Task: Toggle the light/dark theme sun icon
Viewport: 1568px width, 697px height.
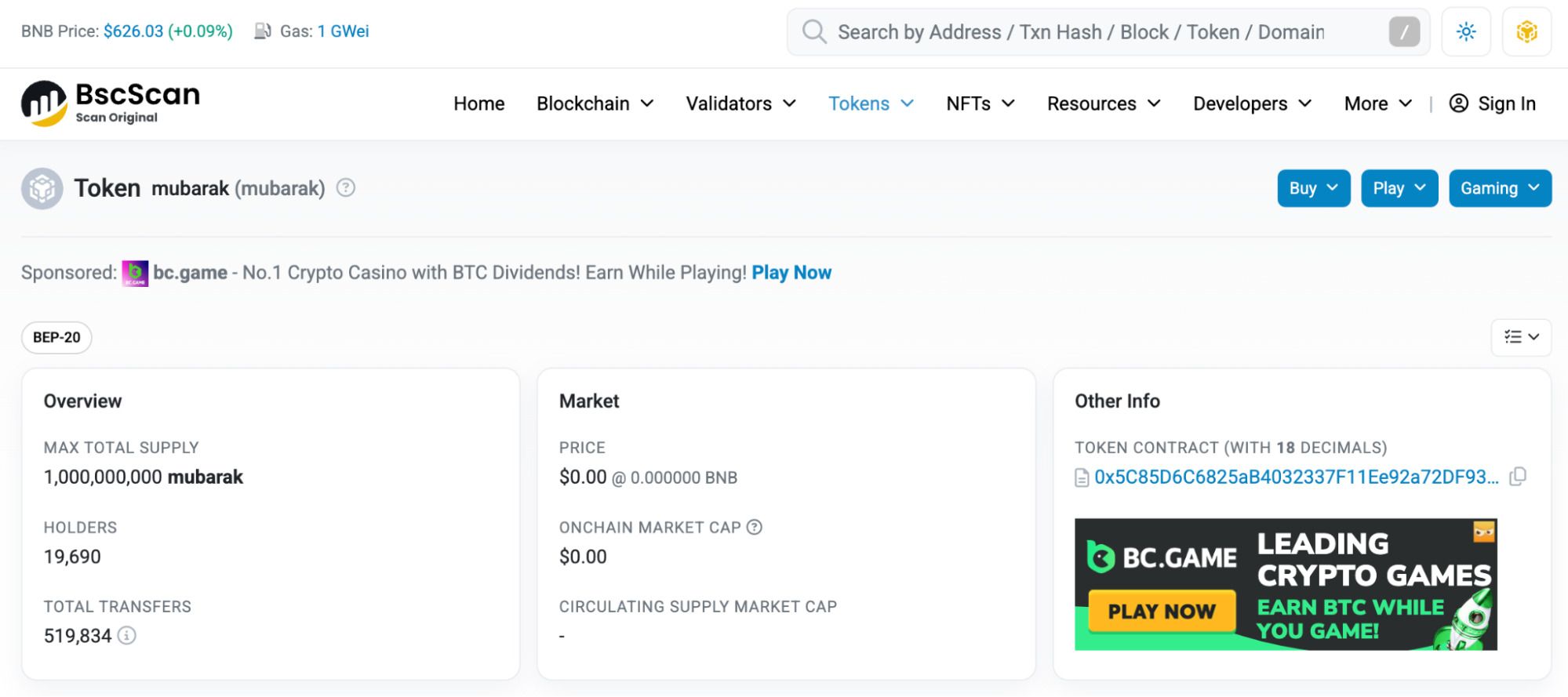Action: point(1465,32)
